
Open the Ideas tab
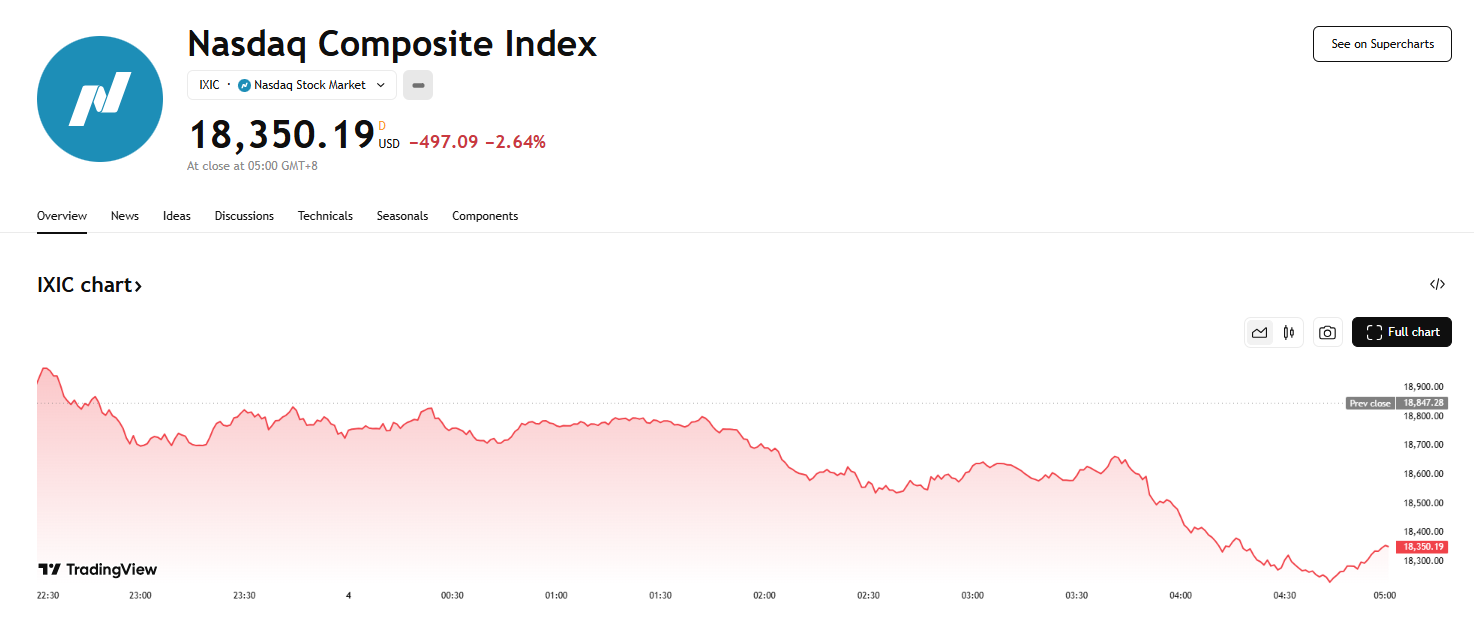[x=177, y=216]
